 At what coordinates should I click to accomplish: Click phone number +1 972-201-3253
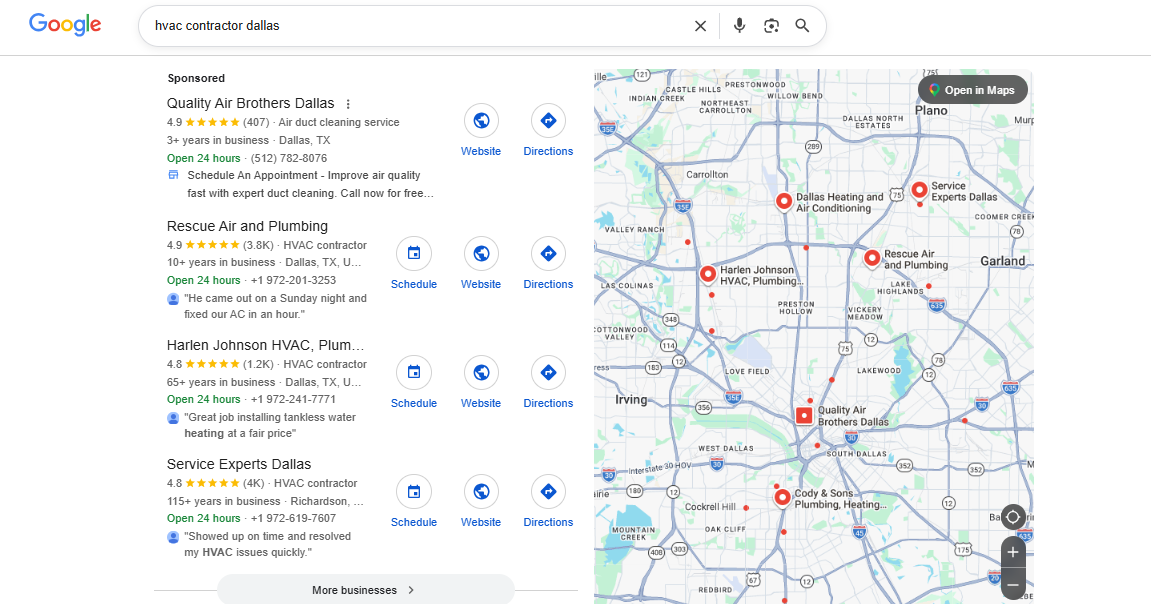pos(294,280)
